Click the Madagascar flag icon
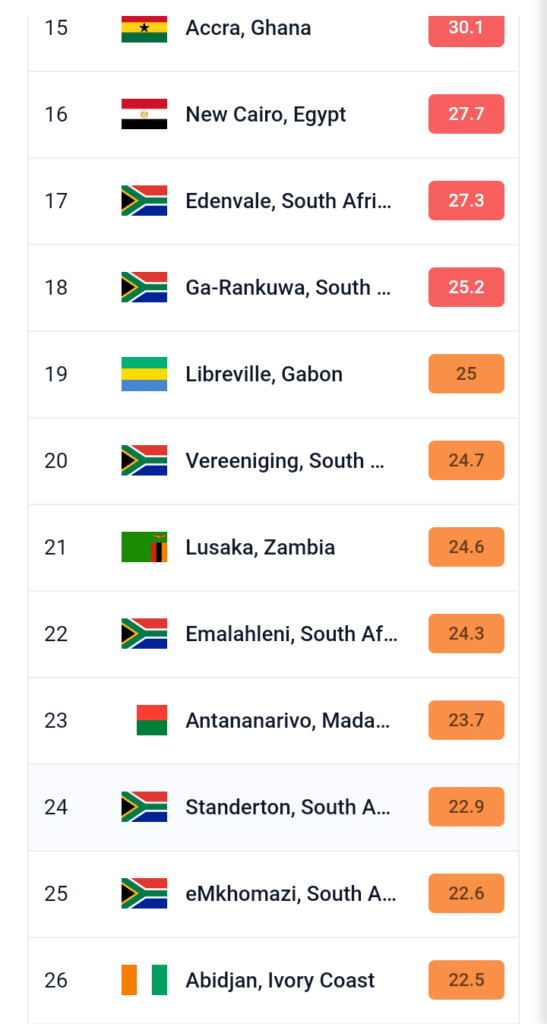 151,720
